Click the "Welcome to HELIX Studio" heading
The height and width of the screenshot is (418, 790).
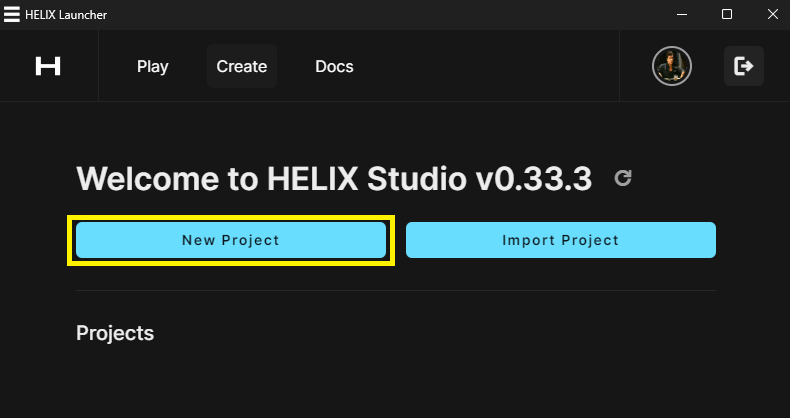coord(270,180)
